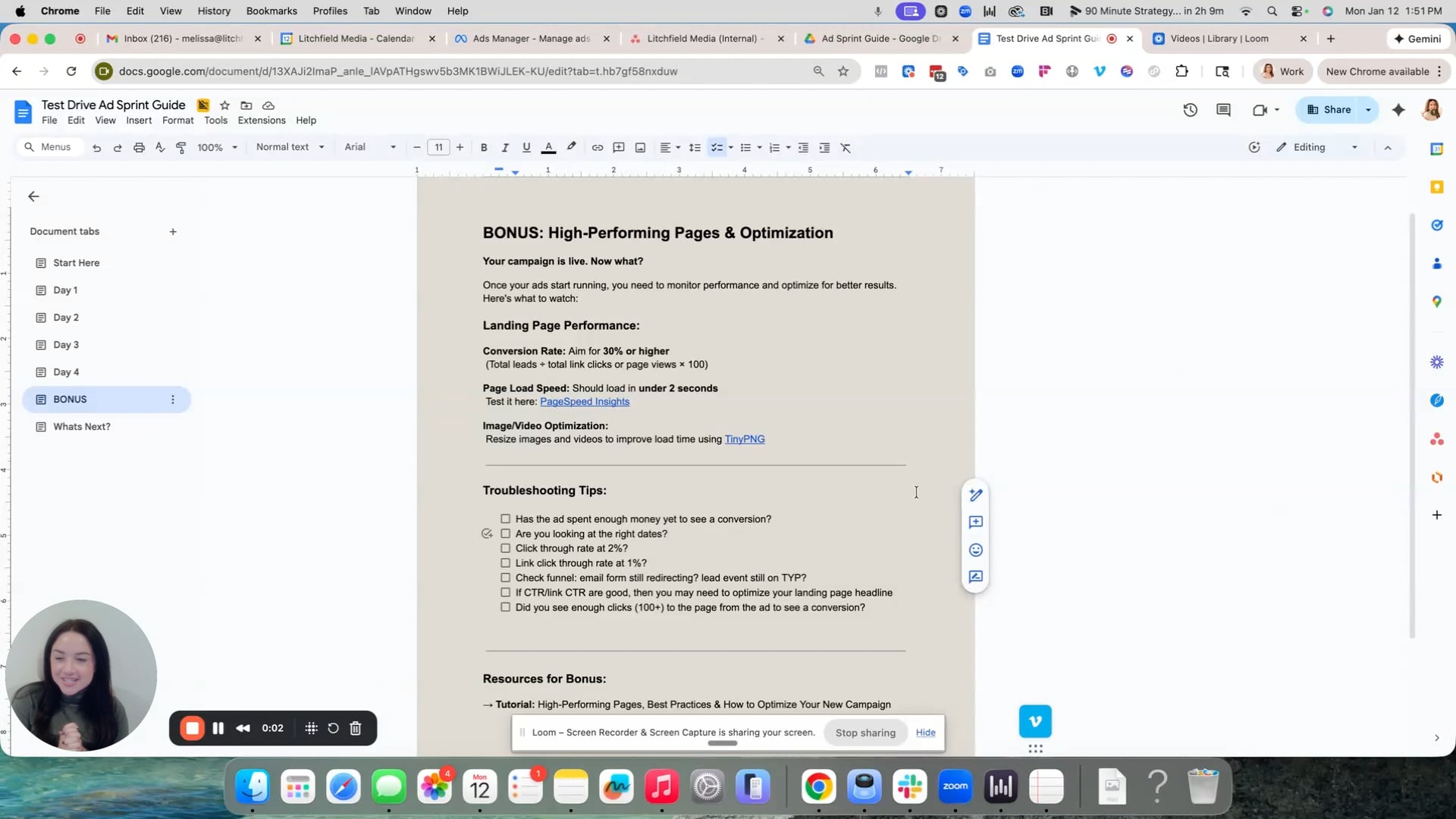The image size is (1456, 819).
Task: Check 'Has the ad spent enough money' checkbox
Action: click(x=505, y=519)
